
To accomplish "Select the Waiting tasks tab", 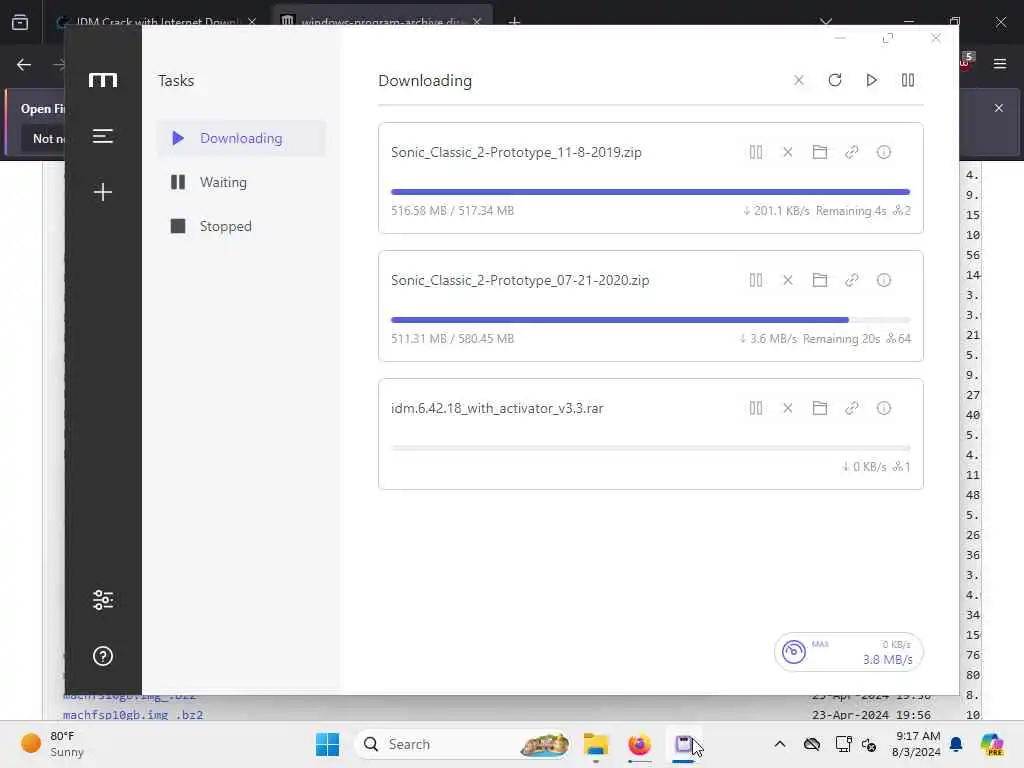I will pyautogui.click(x=241, y=182).
